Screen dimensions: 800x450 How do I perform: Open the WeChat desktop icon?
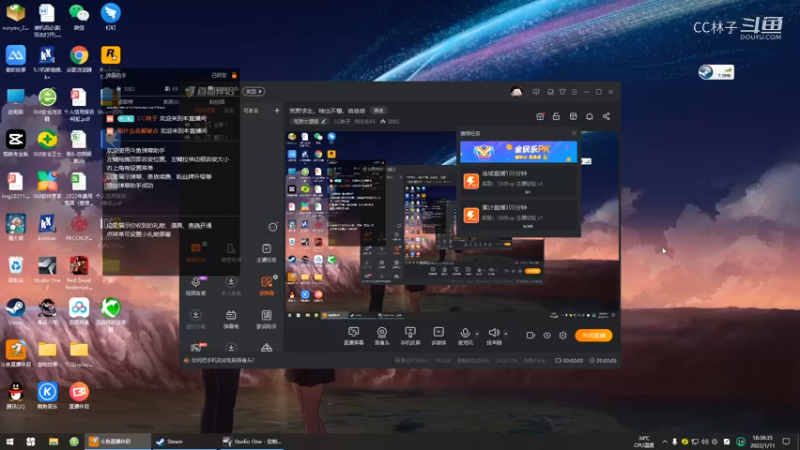[x=79, y=17]
